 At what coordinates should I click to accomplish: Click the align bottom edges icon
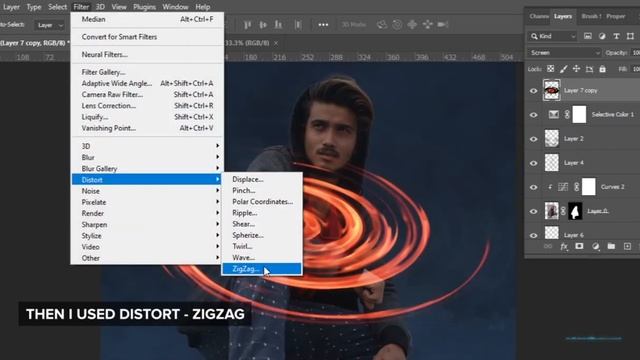[278, 25]
